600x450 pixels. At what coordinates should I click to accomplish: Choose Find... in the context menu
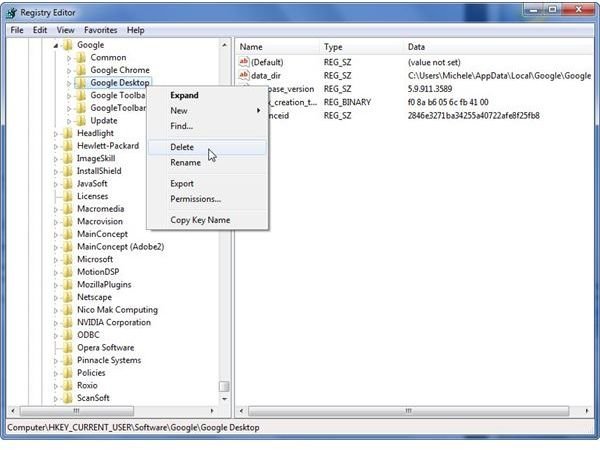207,126
